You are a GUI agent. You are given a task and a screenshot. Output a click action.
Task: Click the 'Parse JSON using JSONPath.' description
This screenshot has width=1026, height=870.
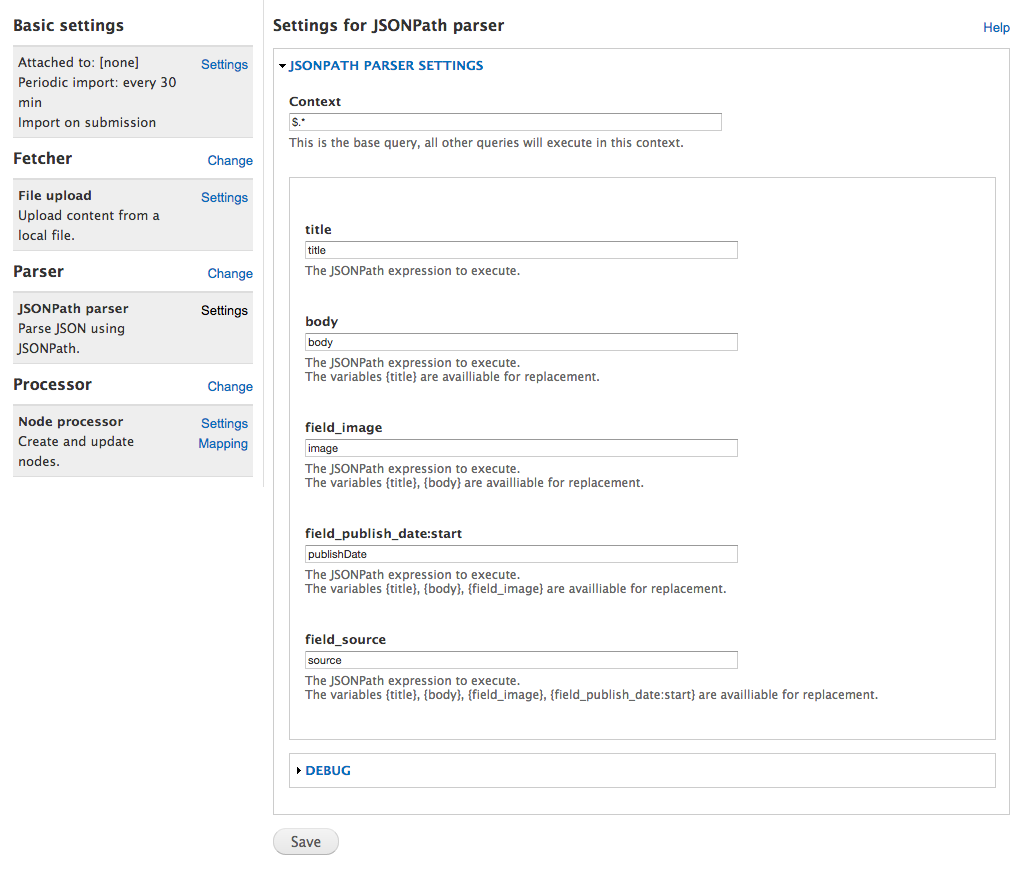71,338
